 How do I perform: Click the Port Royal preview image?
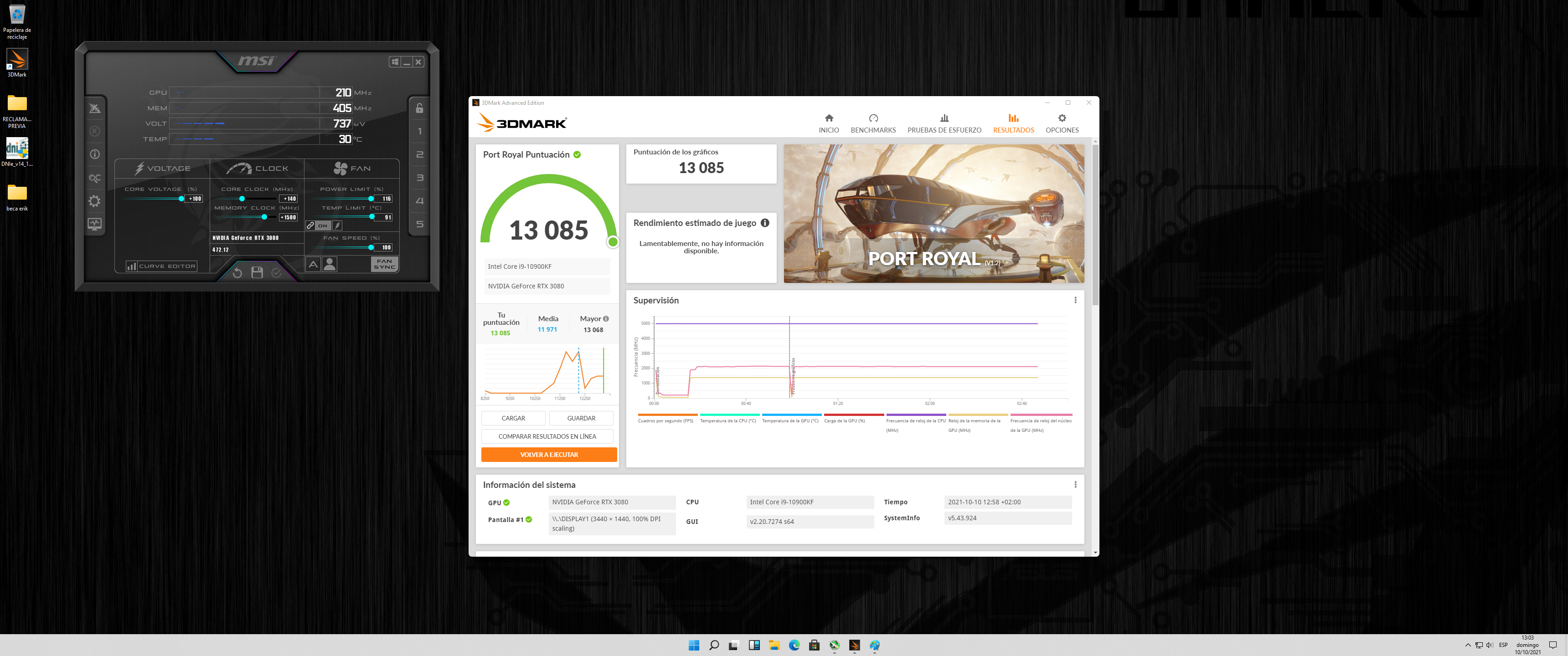[934, 214]
